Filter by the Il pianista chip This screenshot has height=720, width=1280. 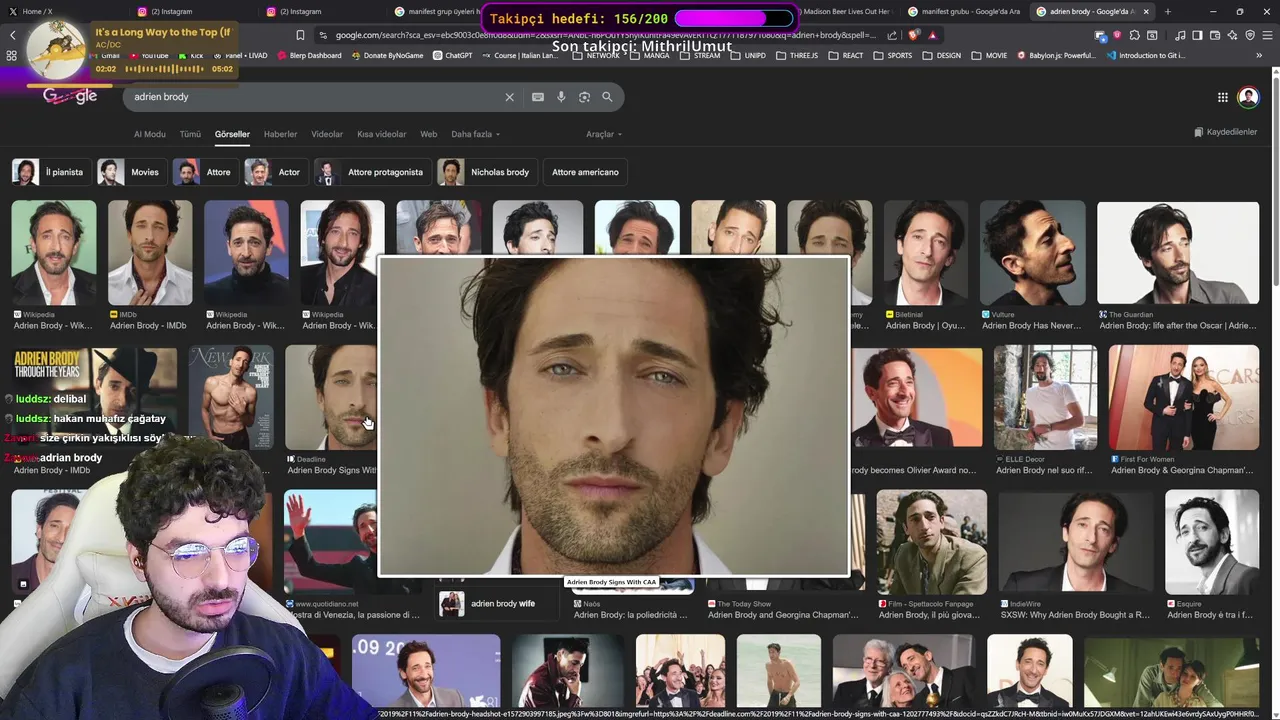[x=50, y=172]
